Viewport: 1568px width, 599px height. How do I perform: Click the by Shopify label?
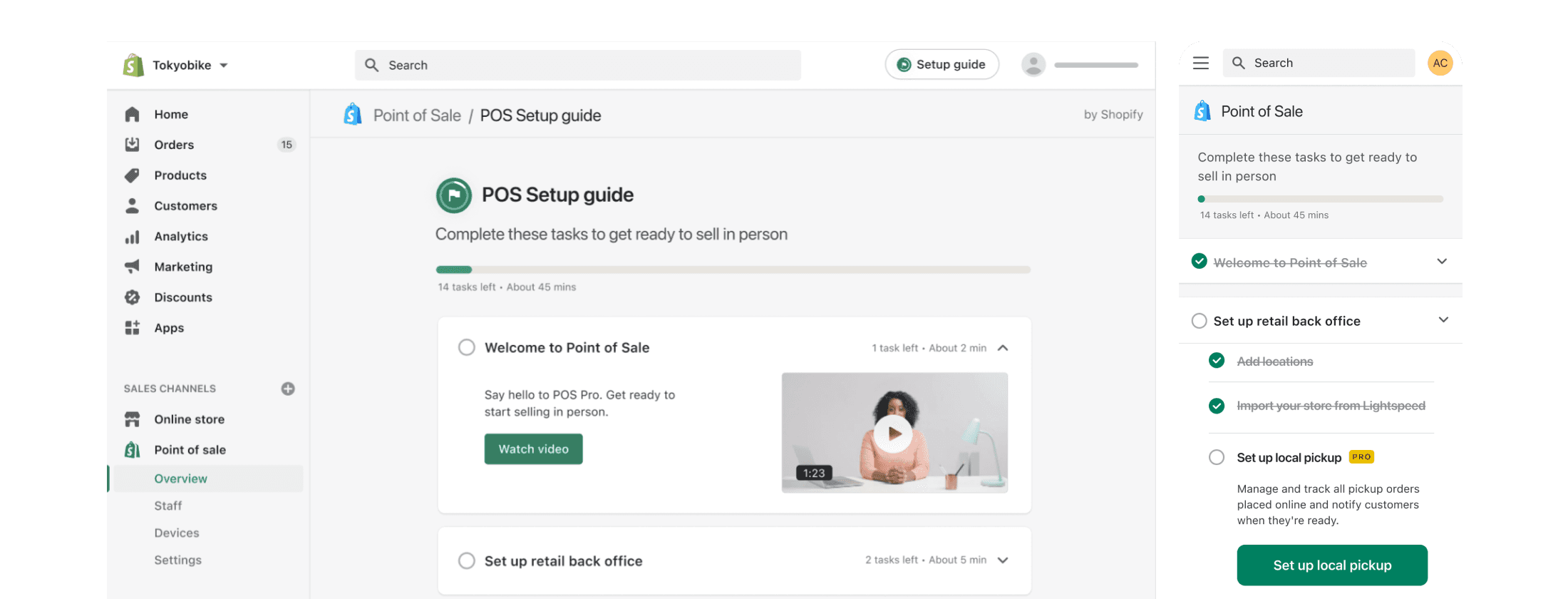[1113, 115]
